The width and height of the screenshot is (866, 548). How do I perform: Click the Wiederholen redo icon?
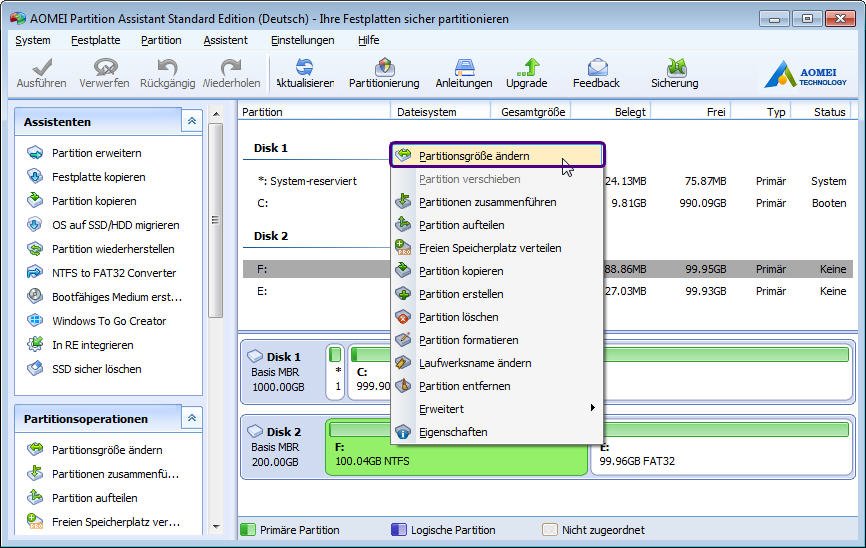coord(231,67)
